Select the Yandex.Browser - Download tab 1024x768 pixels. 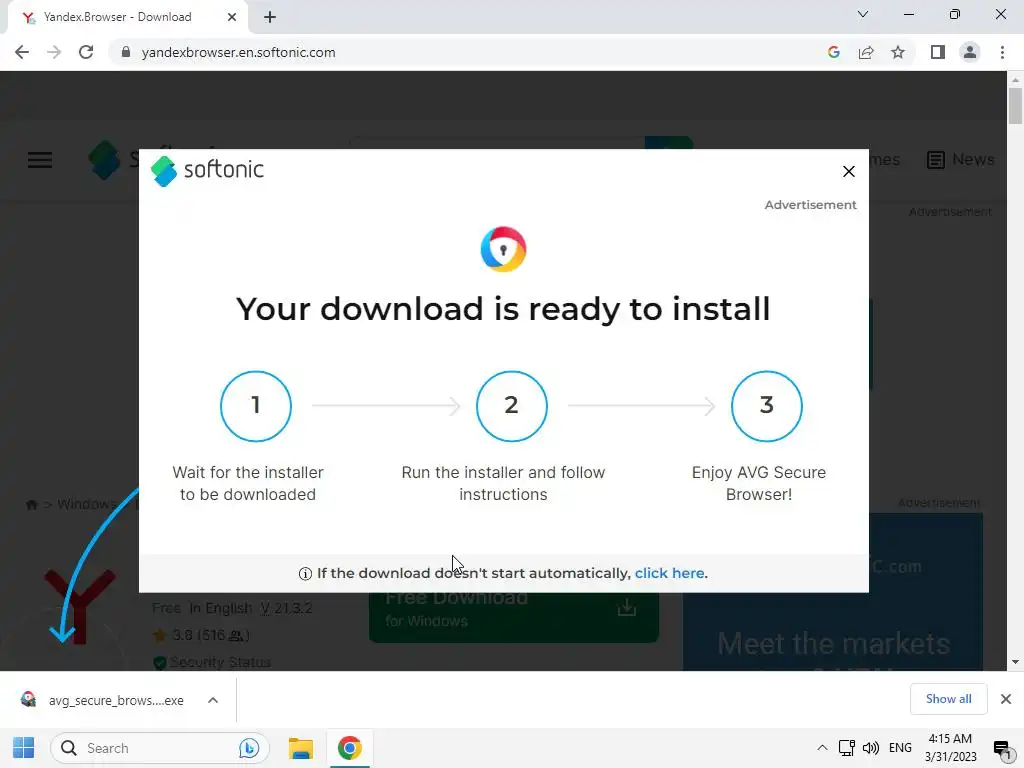pos(127,17)
